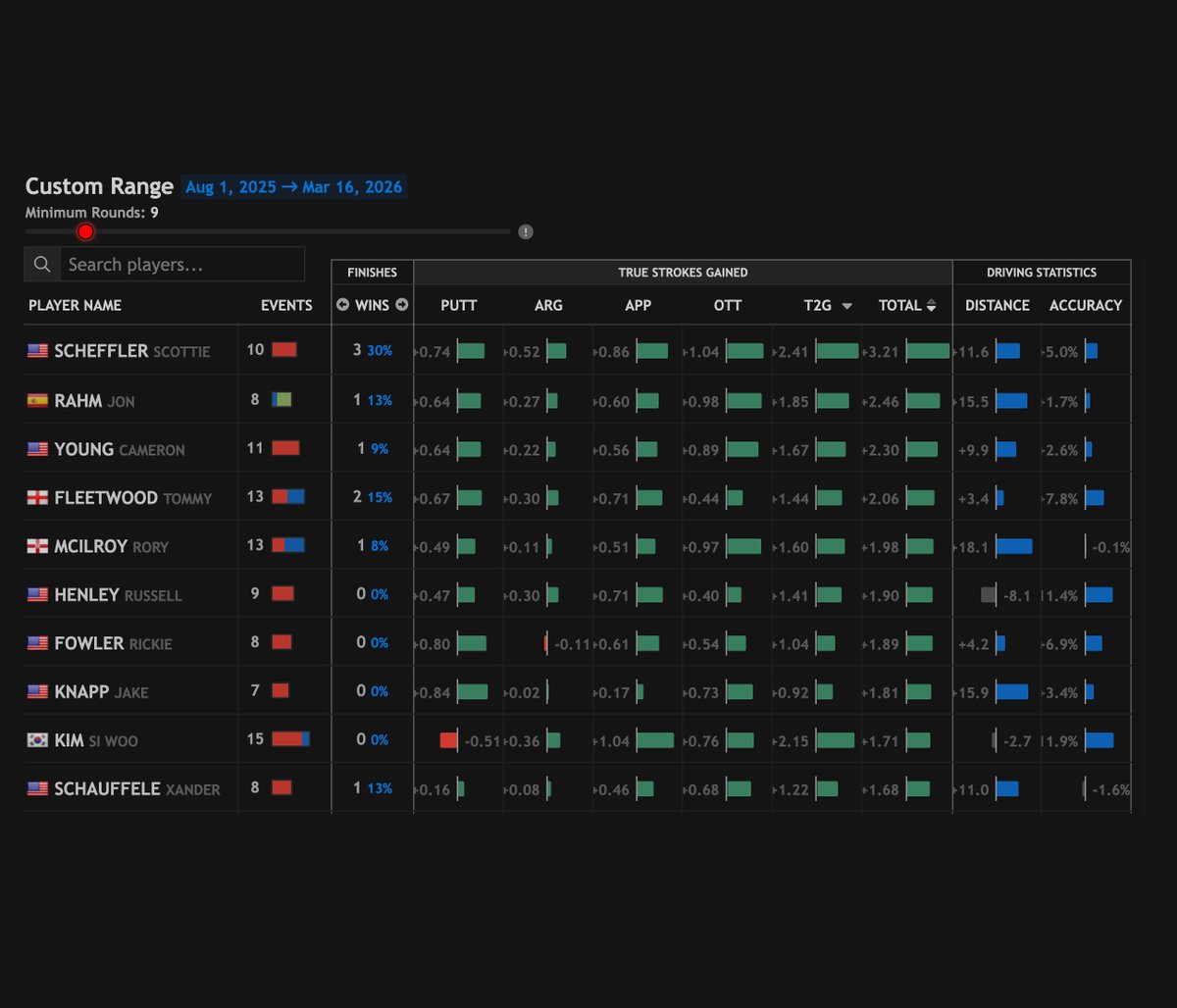Select the TRUE STROKES GAINED header group
The image size is (1177, 1008).
(x=683, y=273)
